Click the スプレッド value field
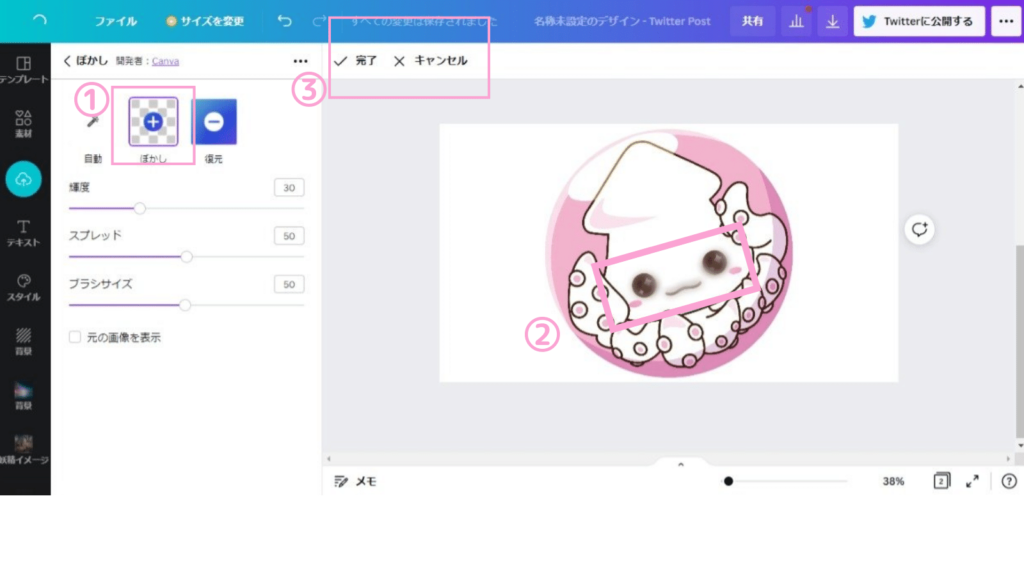 289,236
